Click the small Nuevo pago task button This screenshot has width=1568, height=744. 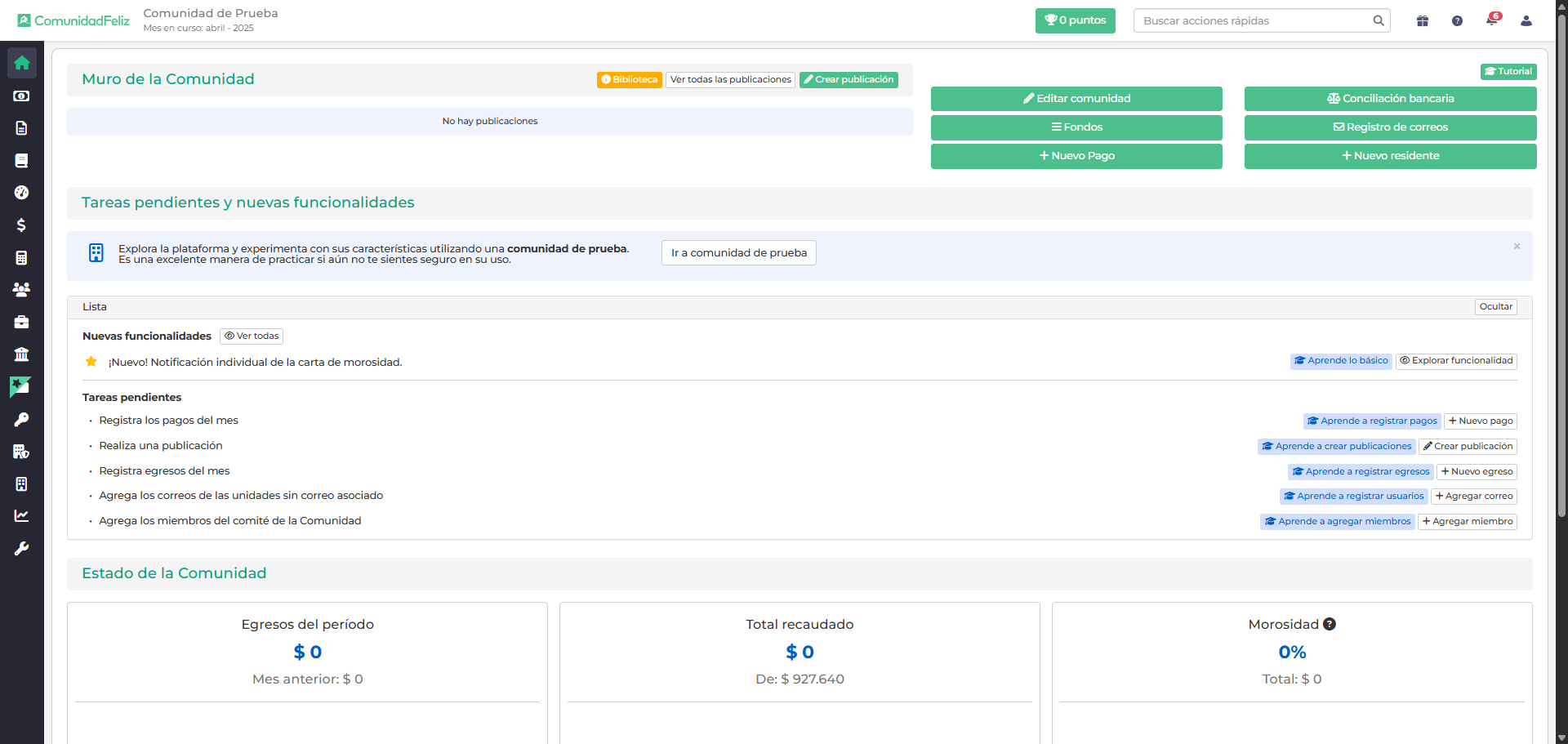[1481, 421]
